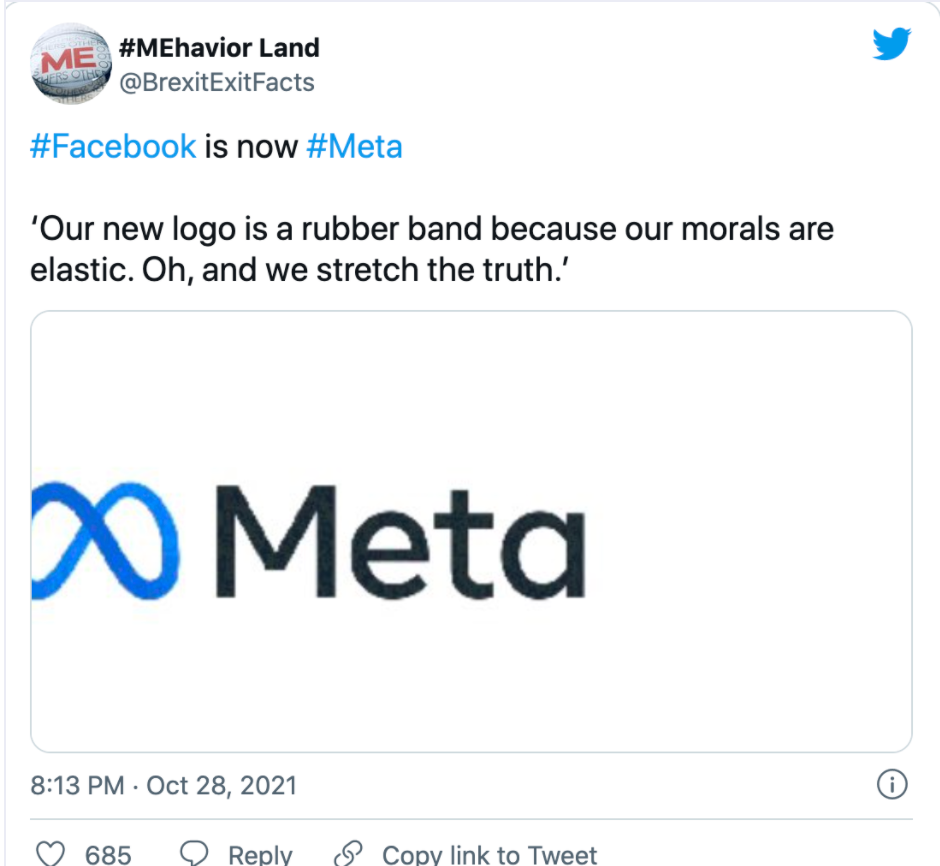This screenshot has height=866, width=940.
Task: Click the Reply label
Action: [260, 854]
